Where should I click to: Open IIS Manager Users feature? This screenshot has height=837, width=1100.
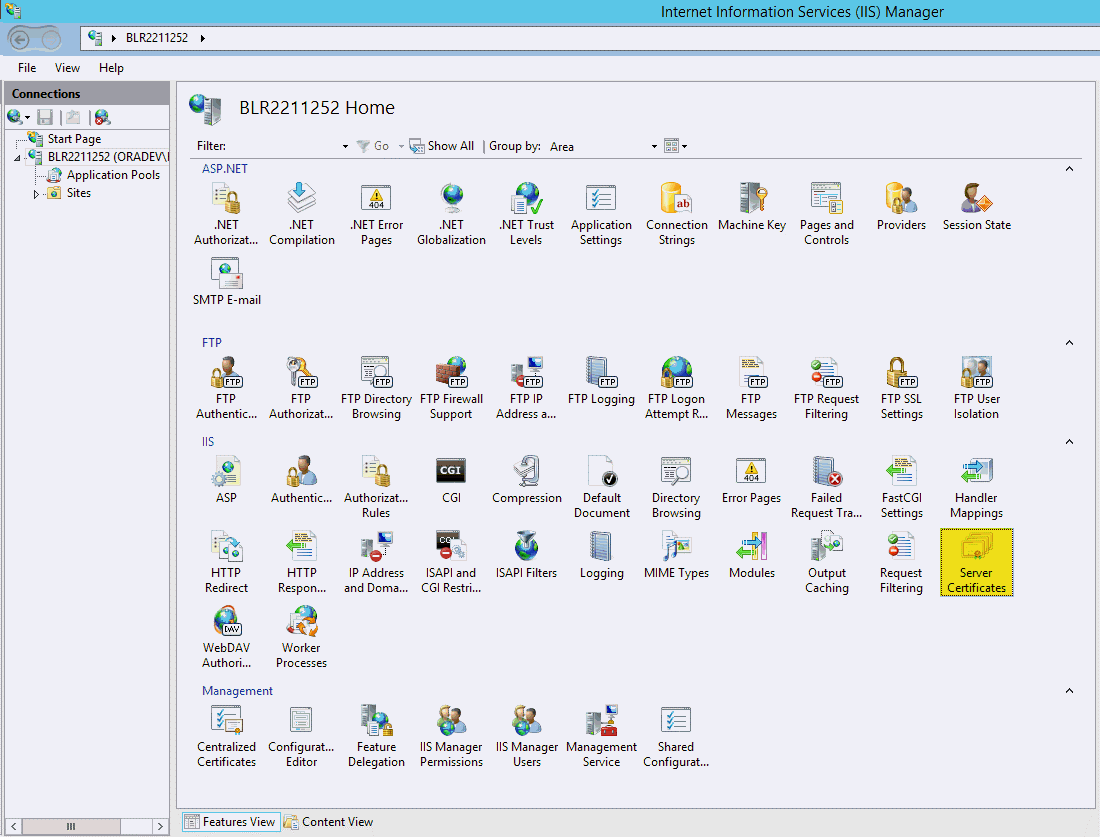click(x=526, y=736)
